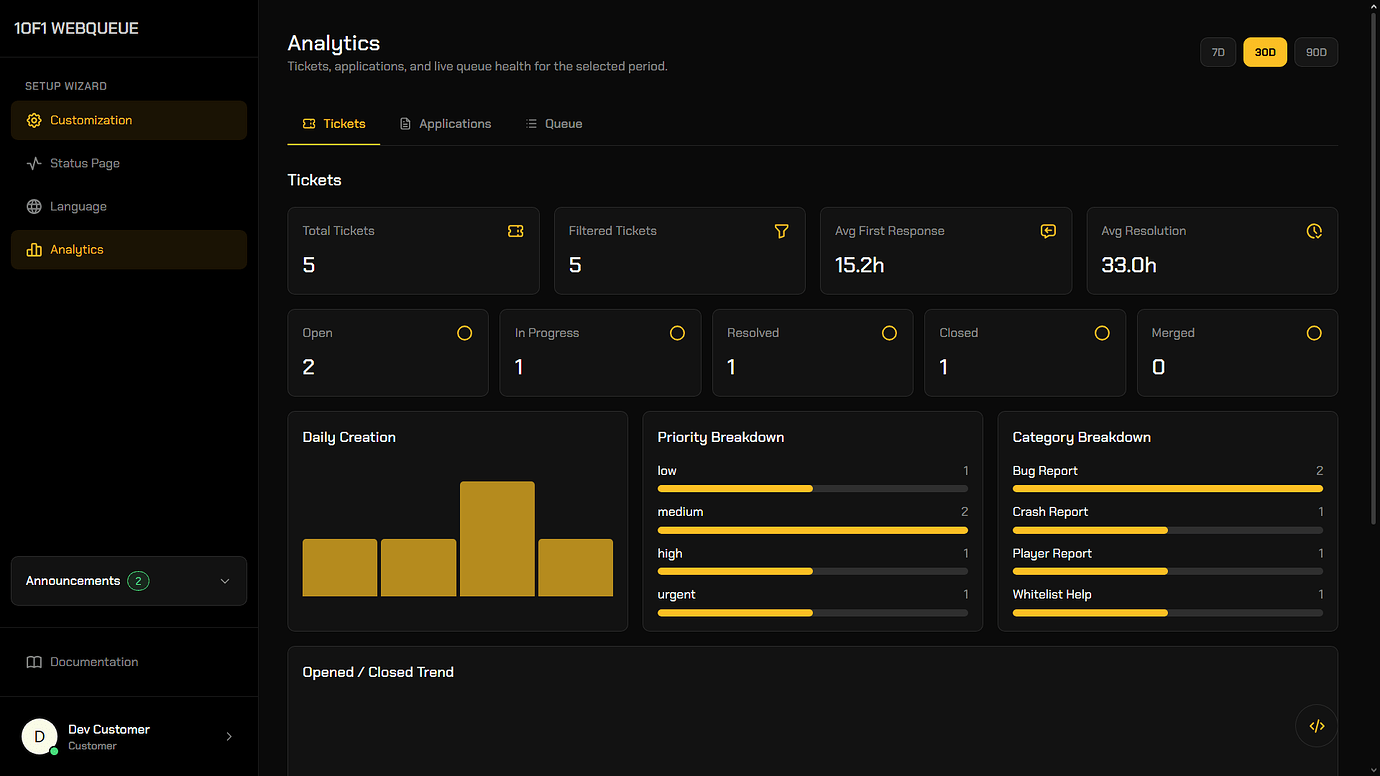The width and height of the screenshot is (1380, 776).
Task: Open the Status Page sidebar link
Action: click(x=129, y=163)
